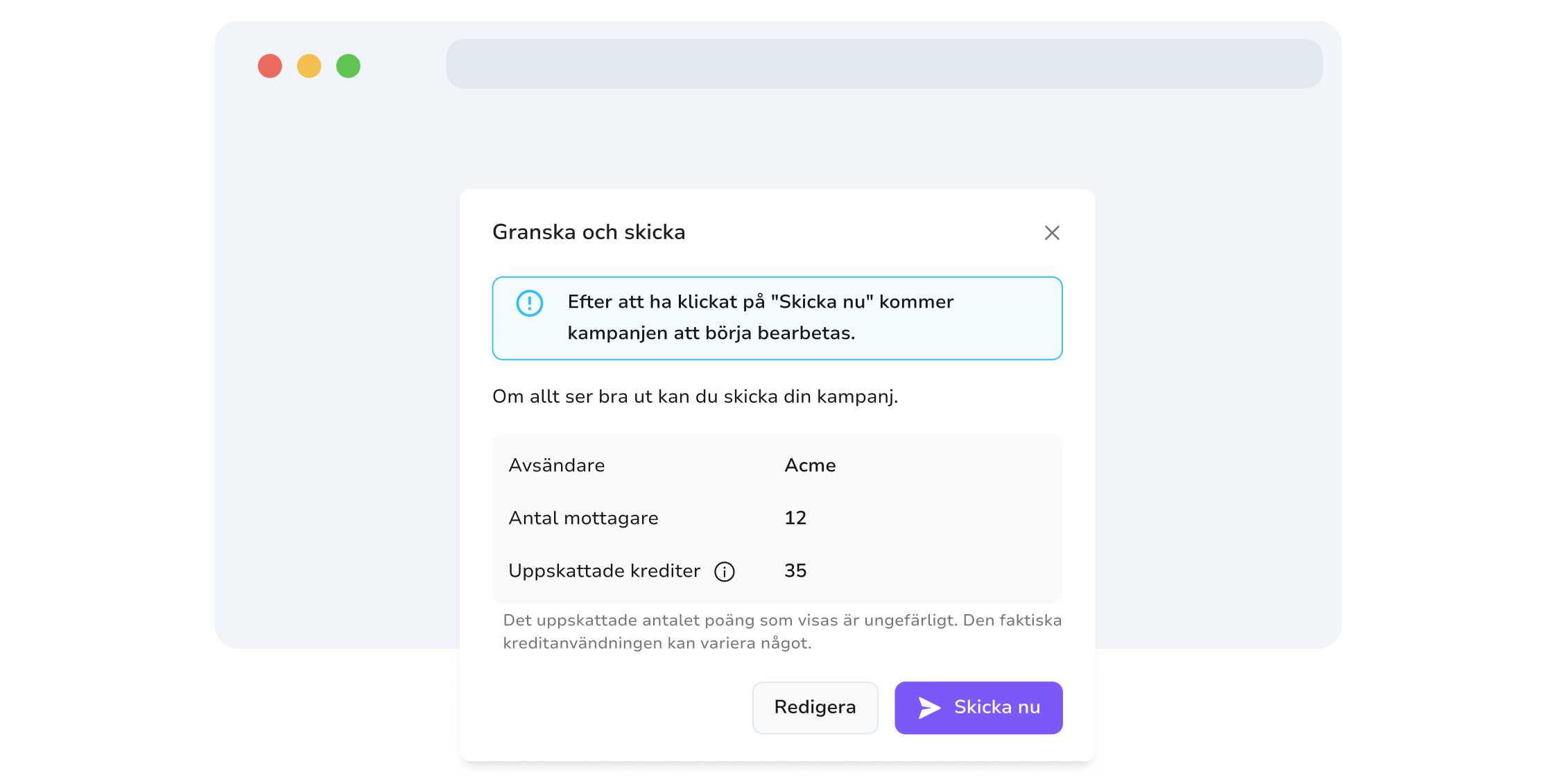Click the alert text about Skicka nu
This screenshot has width=1556, height=784.
coord(761,317)
